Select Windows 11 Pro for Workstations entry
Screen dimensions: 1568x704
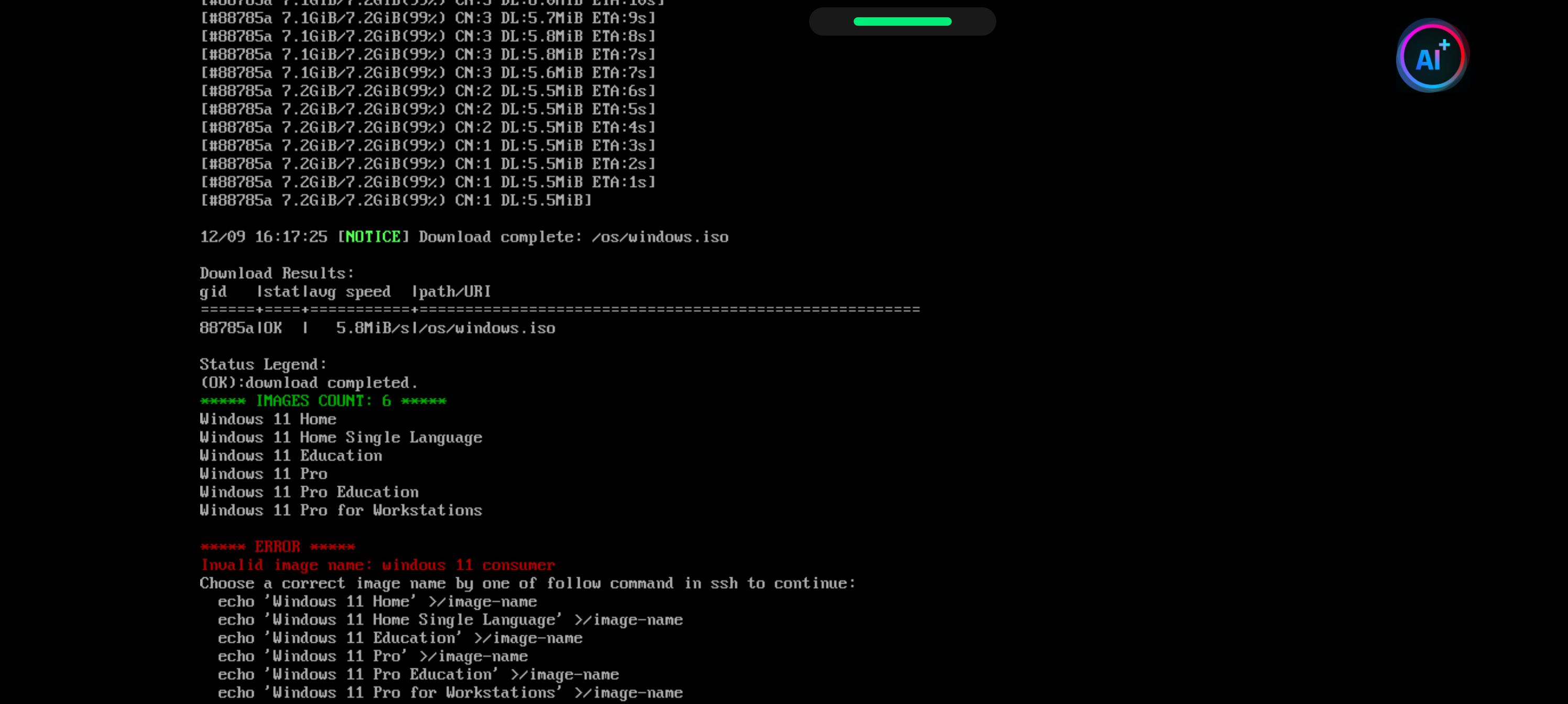click(x=341, y=510)
